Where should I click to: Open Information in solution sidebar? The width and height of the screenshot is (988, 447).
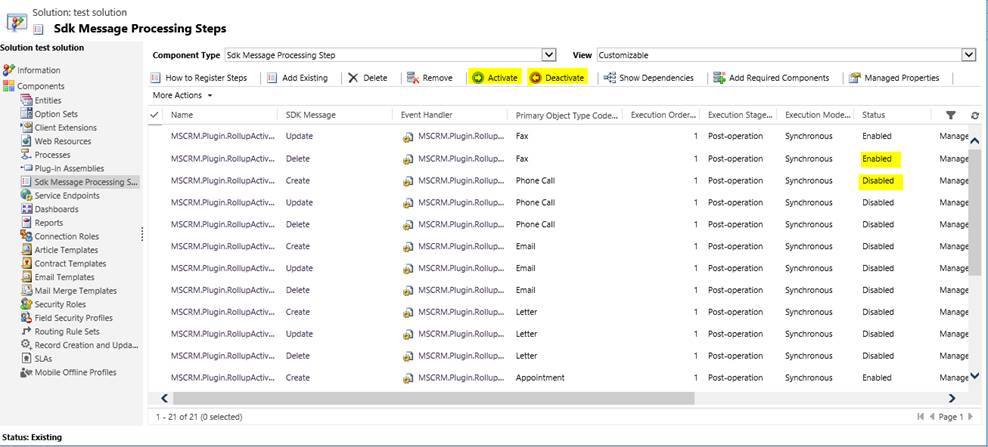(x=38, y=70)
